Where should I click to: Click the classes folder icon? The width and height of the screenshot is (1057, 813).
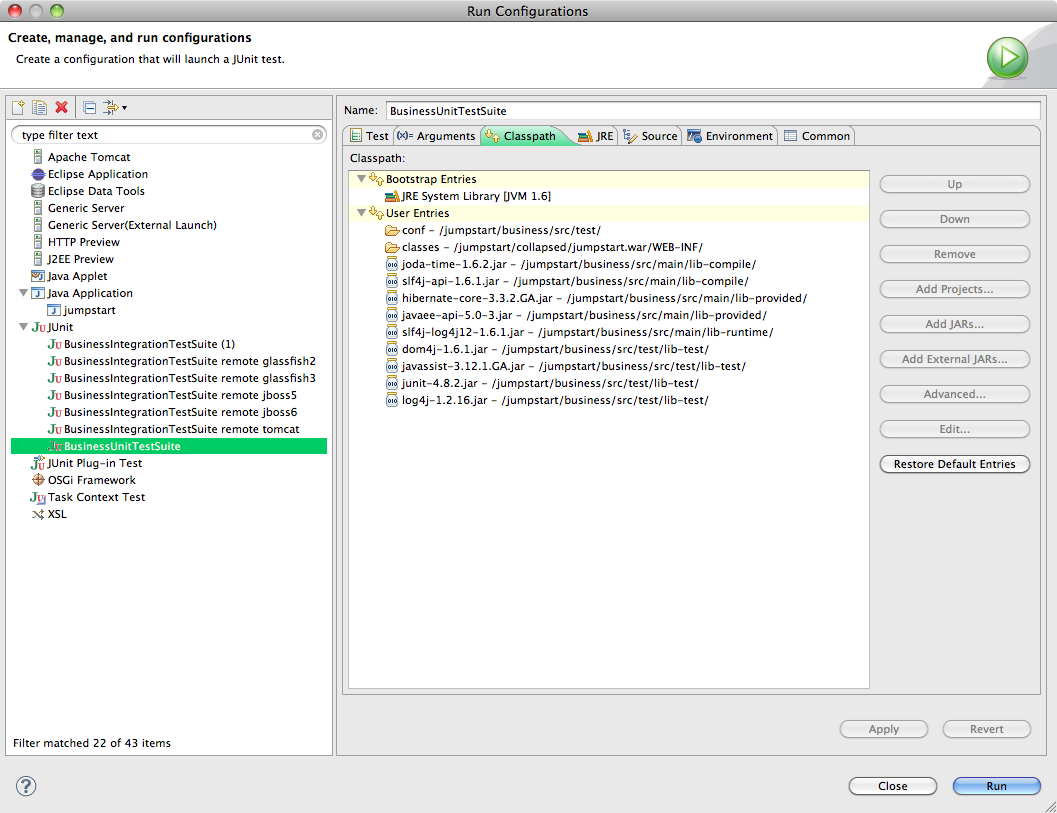coord(392,247)
